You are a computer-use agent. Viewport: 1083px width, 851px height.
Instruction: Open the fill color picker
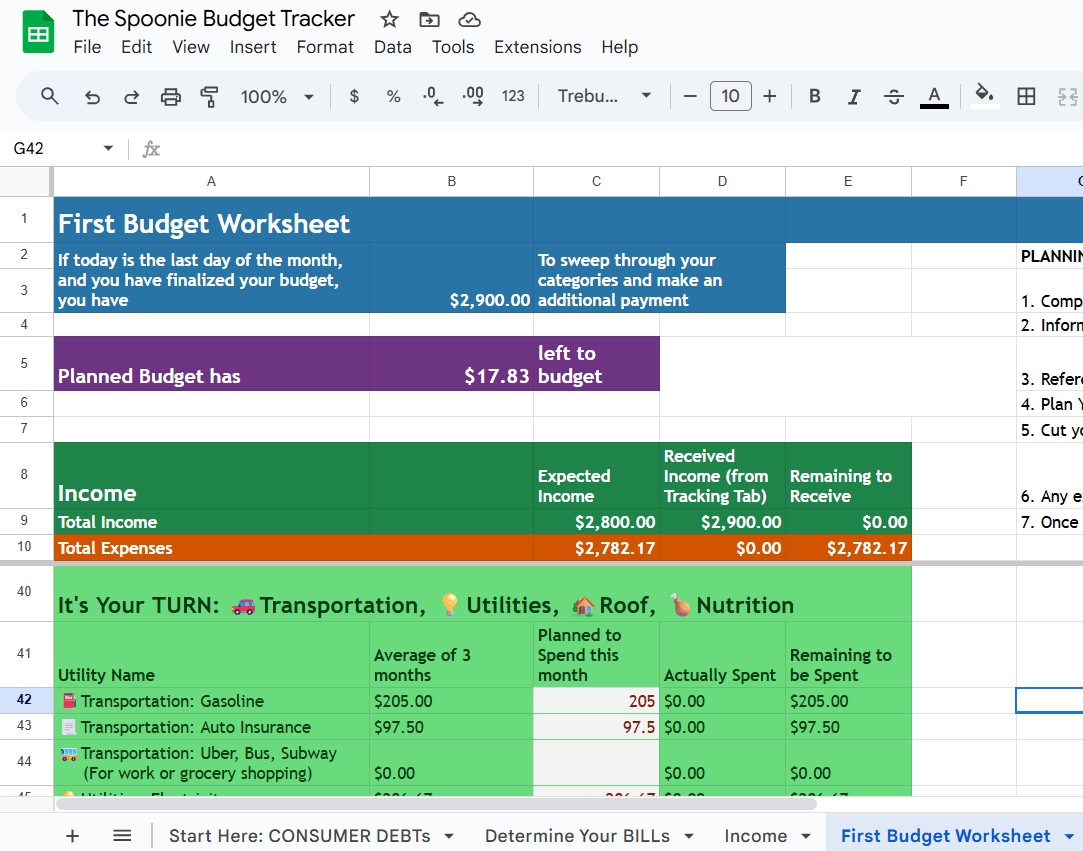click(x=984, y=95)
